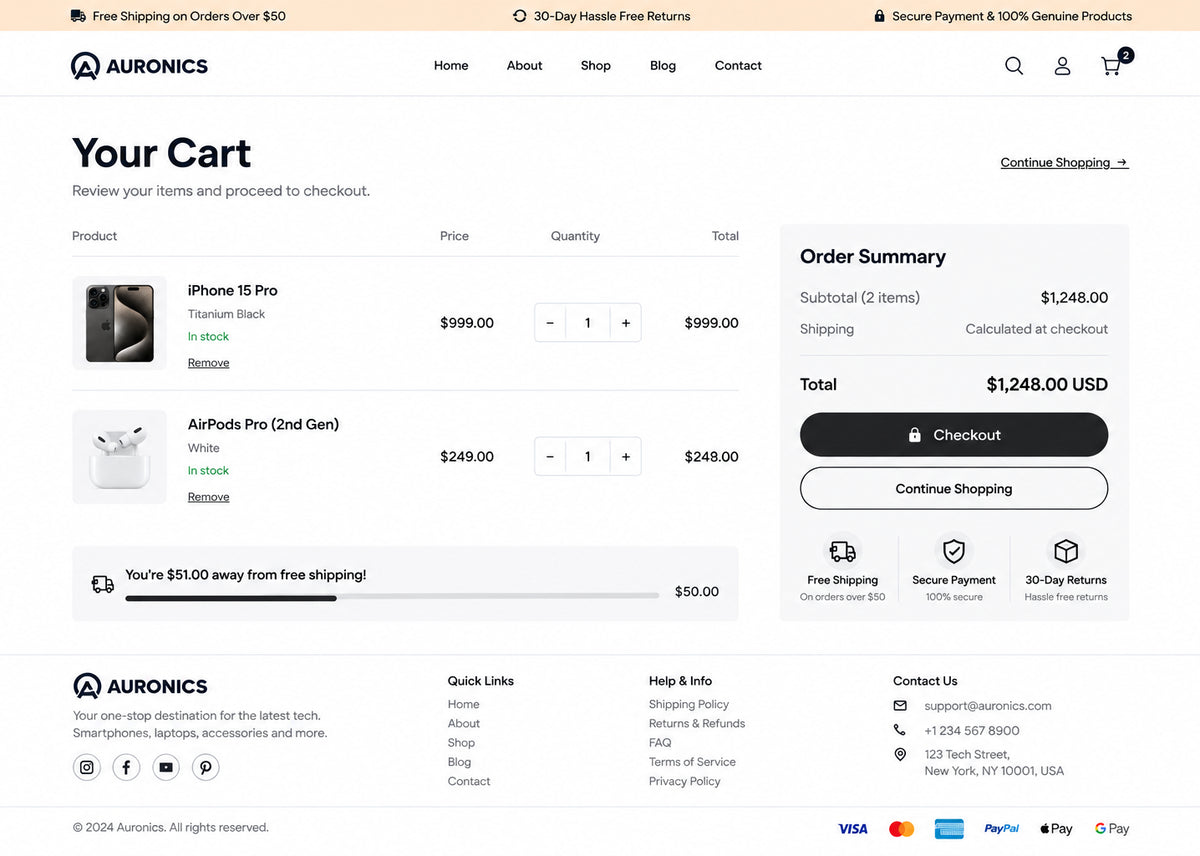Open Contact in footer Quick Links

click(469, 781)
